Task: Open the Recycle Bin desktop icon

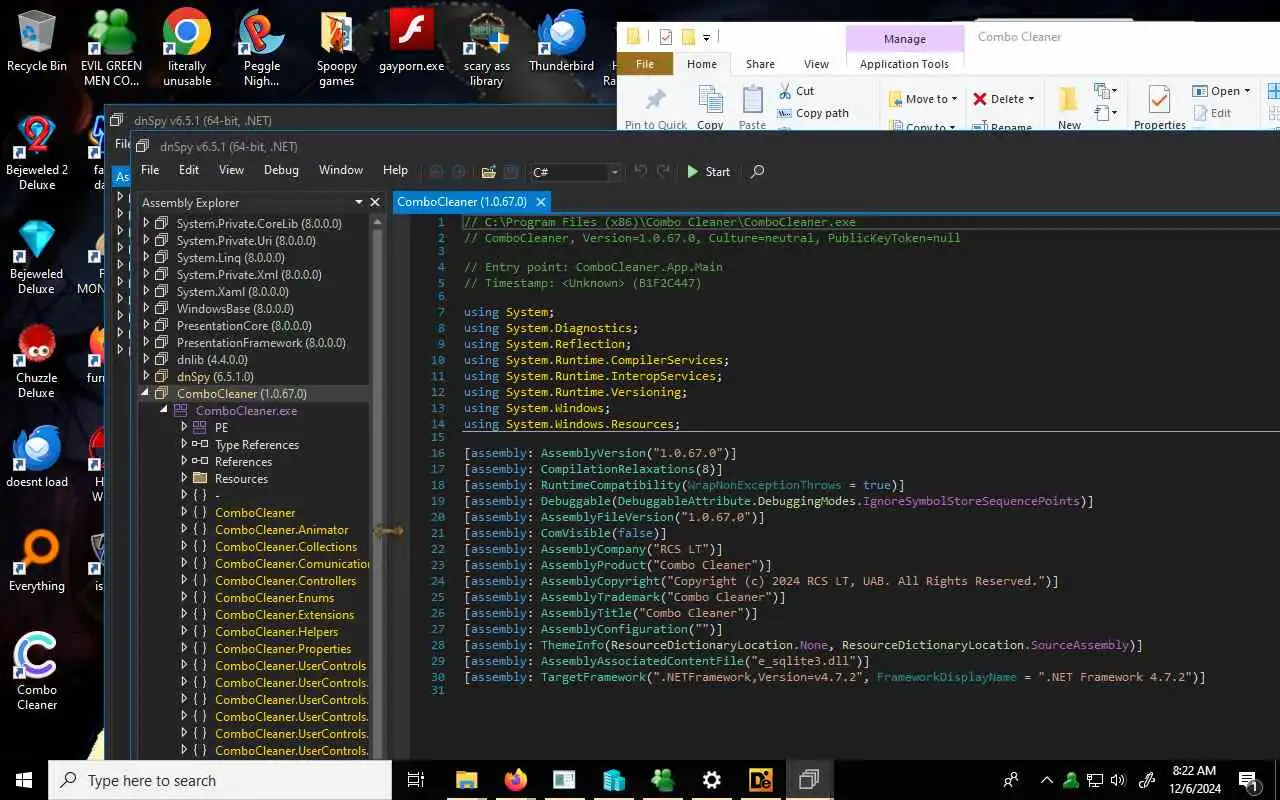Action: pyautogui.click(x=37, y=41)
